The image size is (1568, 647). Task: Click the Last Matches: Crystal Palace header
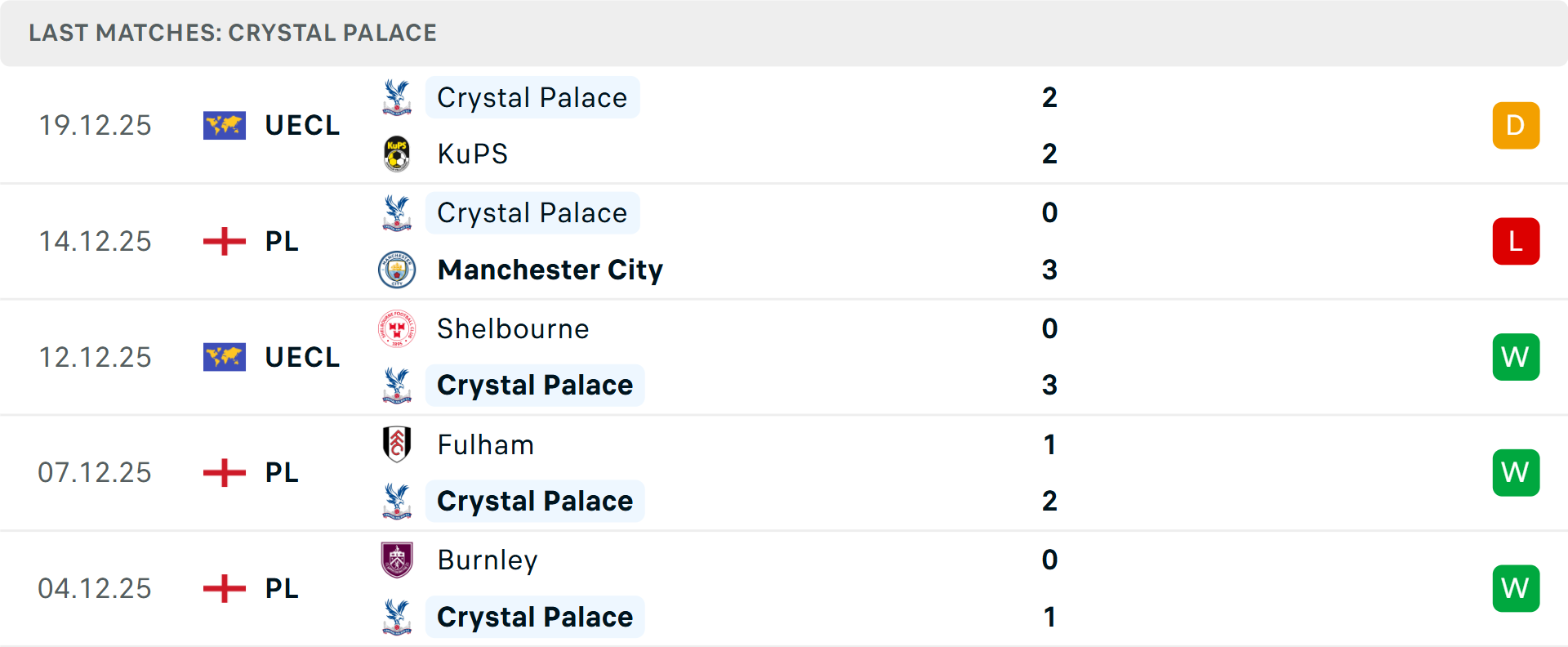click(x=233, y=33)
